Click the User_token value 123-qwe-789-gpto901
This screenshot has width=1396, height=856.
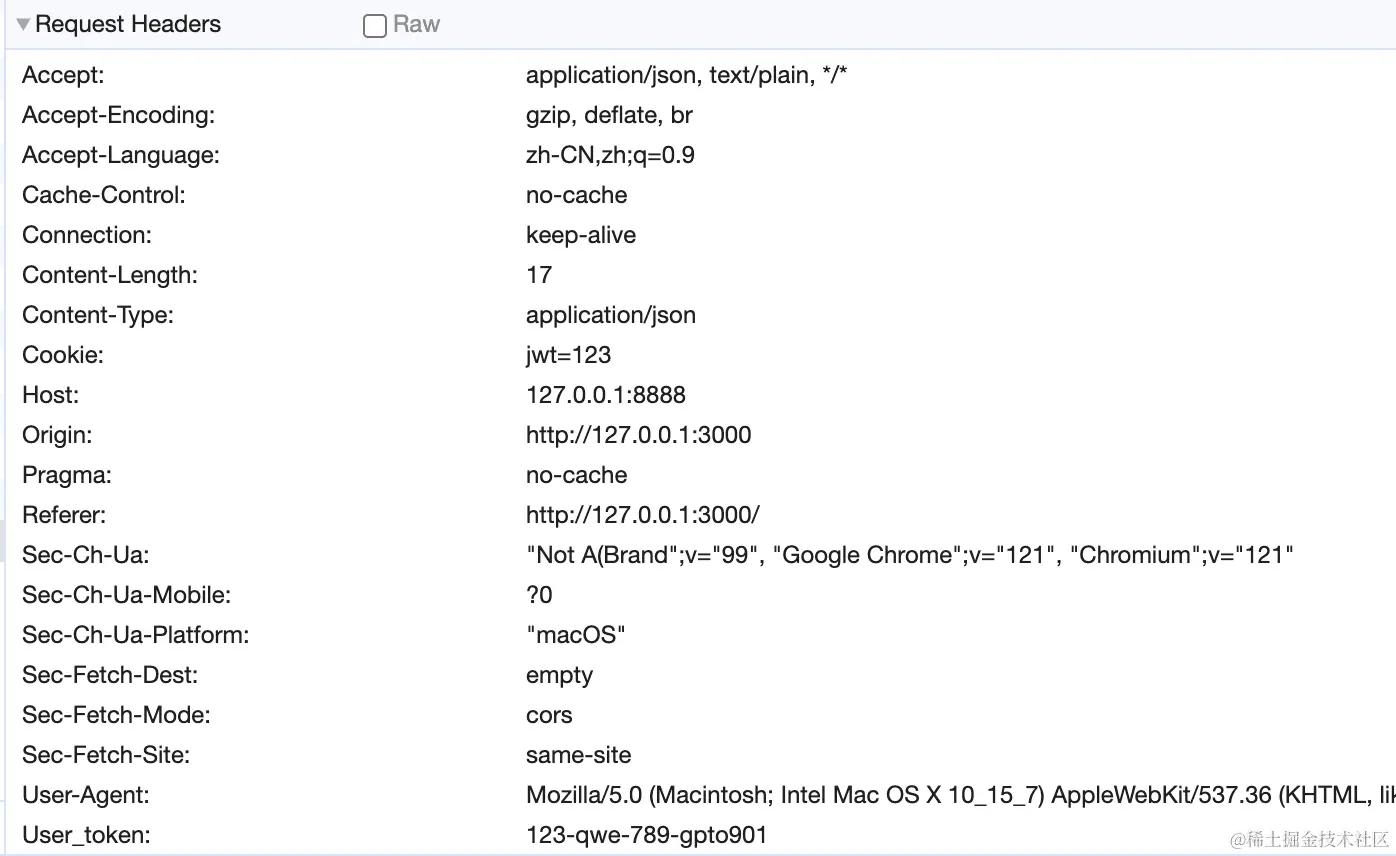646,835
